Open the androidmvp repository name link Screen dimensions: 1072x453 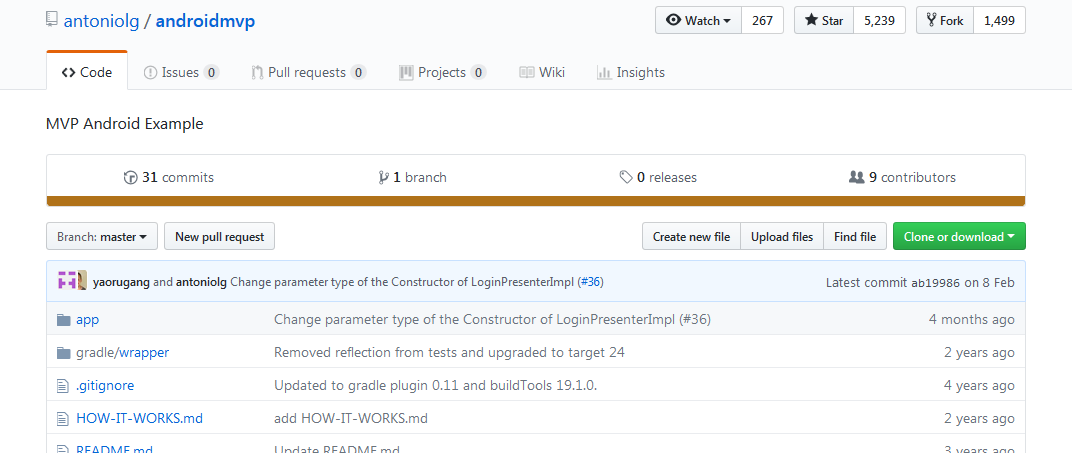(x=205, y=21)
